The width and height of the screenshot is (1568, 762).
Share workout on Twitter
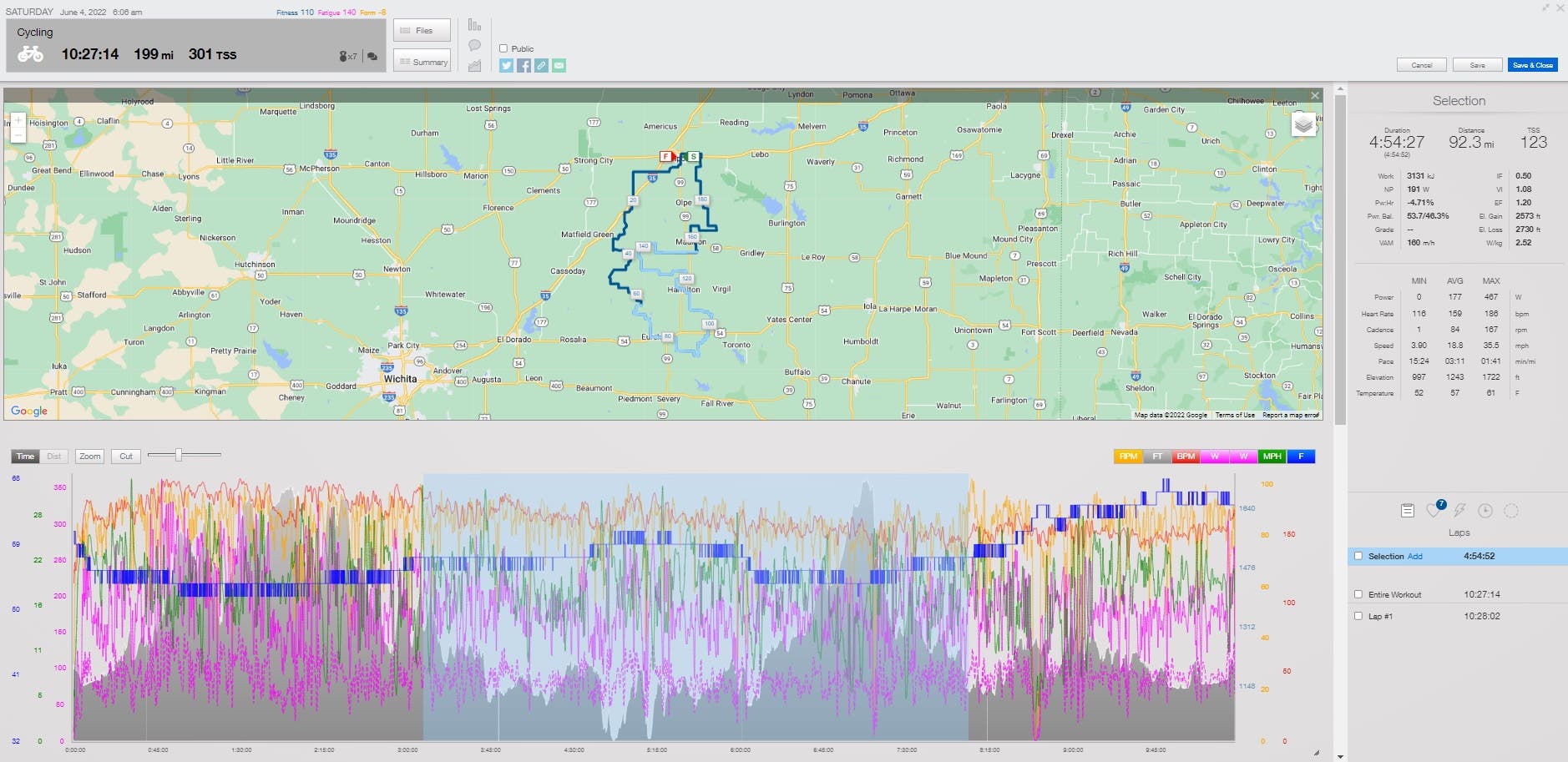(506, 65)
